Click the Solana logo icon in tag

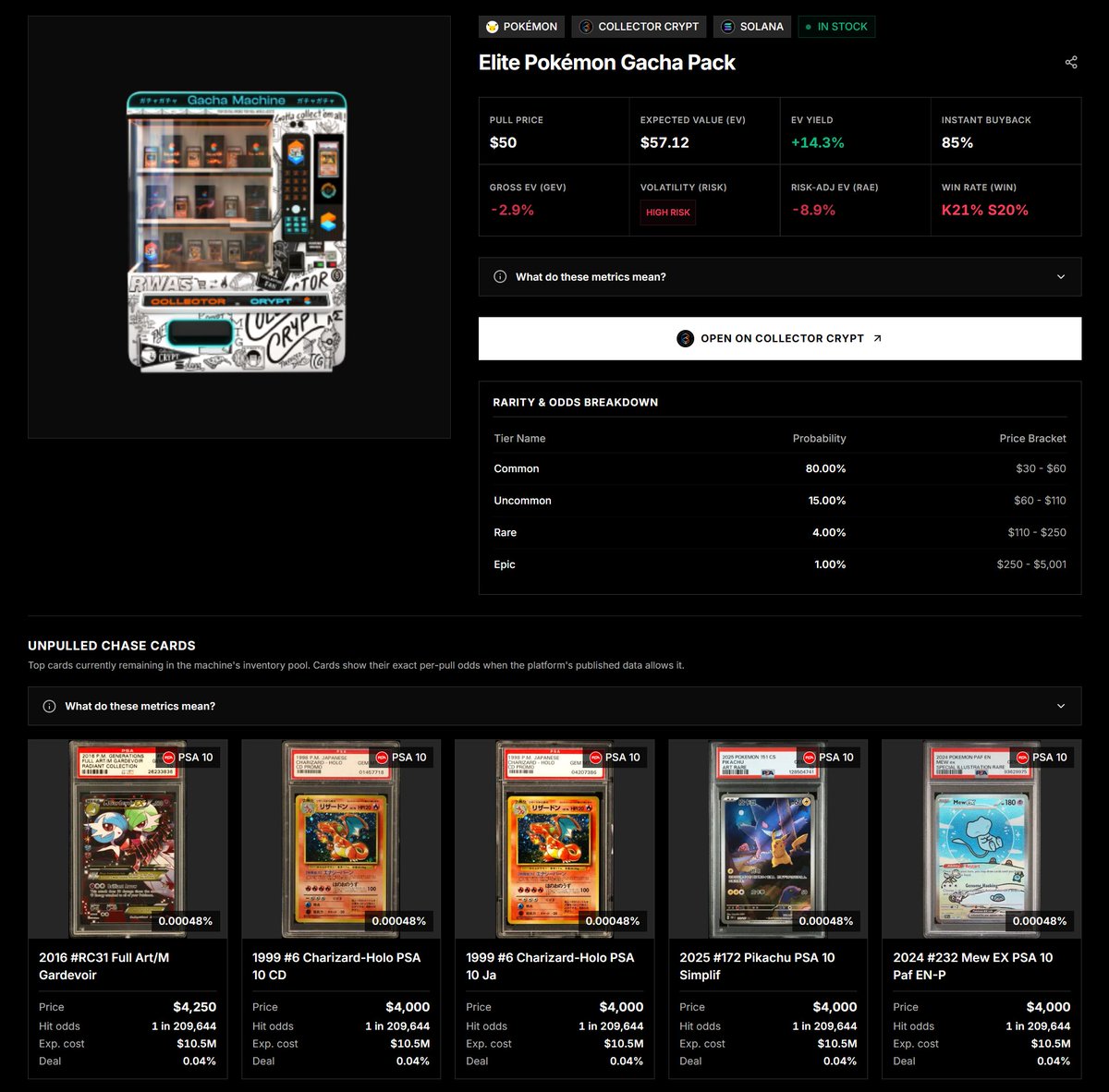click(727, 27)
